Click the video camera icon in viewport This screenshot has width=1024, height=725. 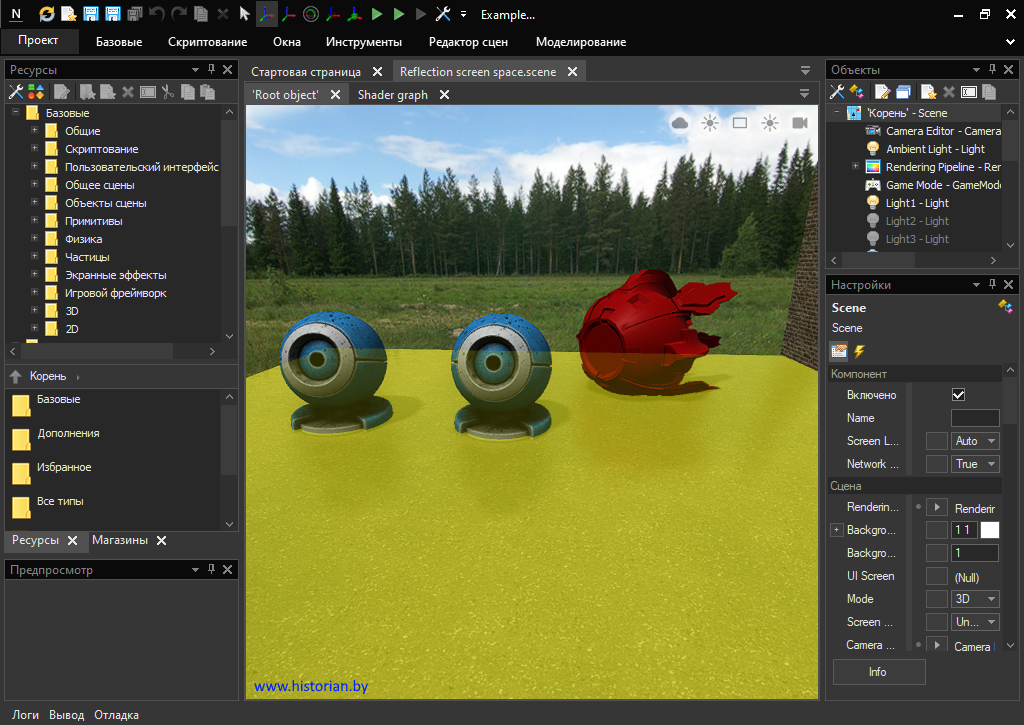tap(800, 123)
